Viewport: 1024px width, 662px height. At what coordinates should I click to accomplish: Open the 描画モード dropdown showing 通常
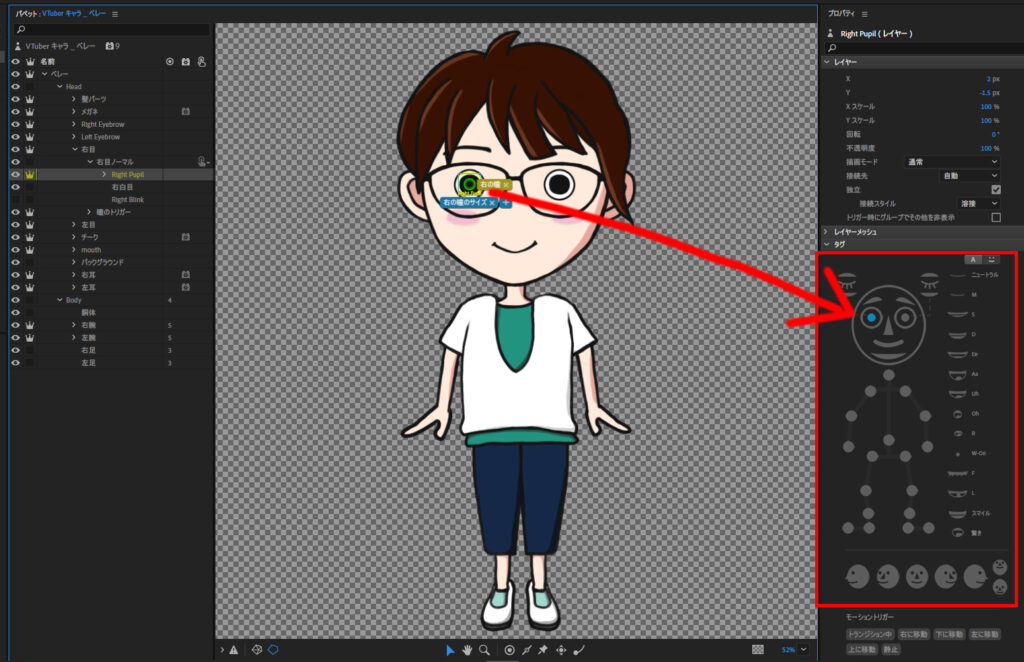pyautogui.click(x=950, y=162)
